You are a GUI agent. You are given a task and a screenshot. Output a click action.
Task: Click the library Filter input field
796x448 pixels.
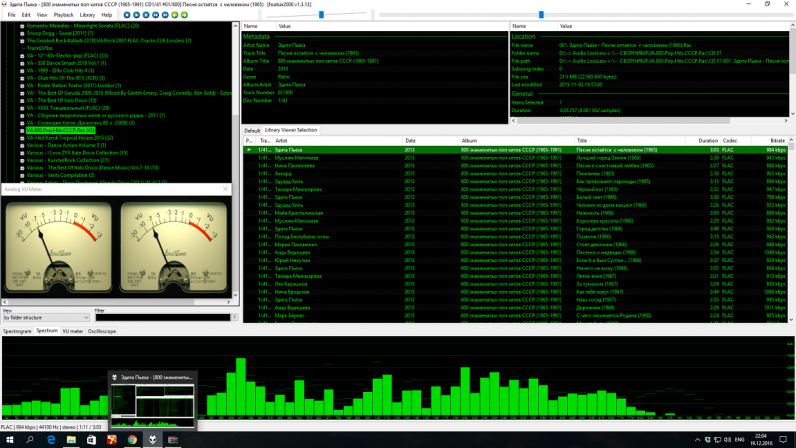[x=162, y=317]
